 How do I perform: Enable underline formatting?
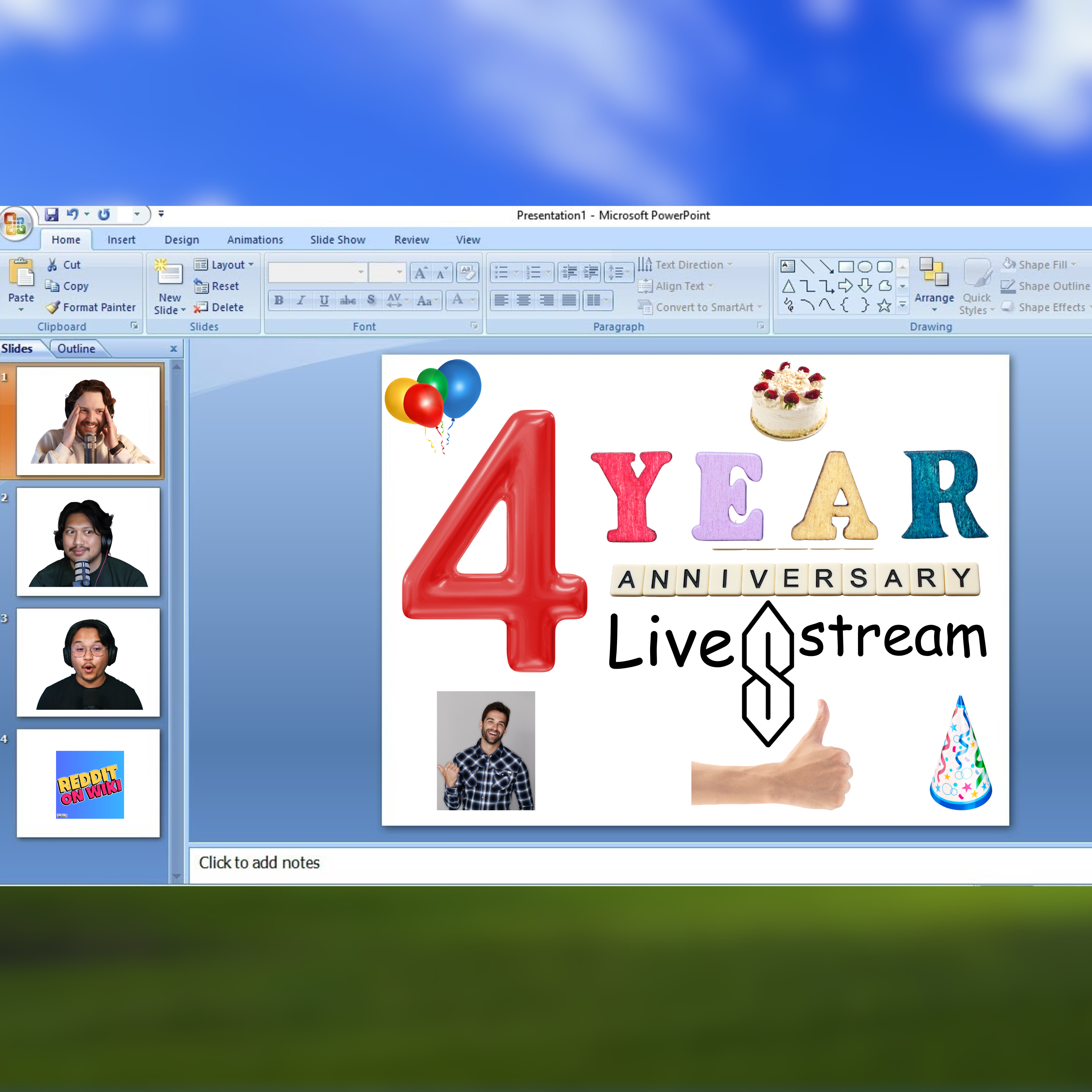324,300
